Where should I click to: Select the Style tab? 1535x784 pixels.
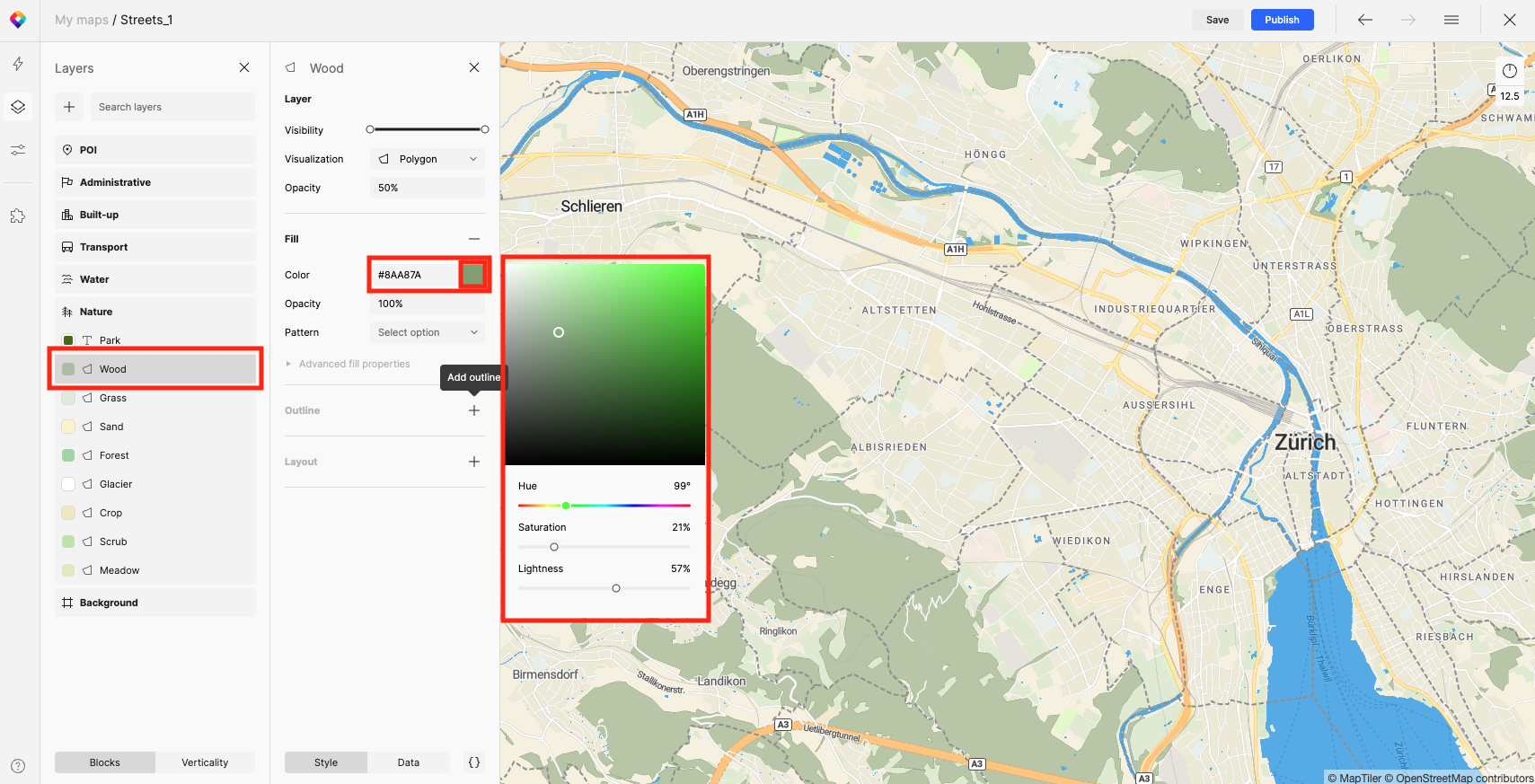[326, 762]
